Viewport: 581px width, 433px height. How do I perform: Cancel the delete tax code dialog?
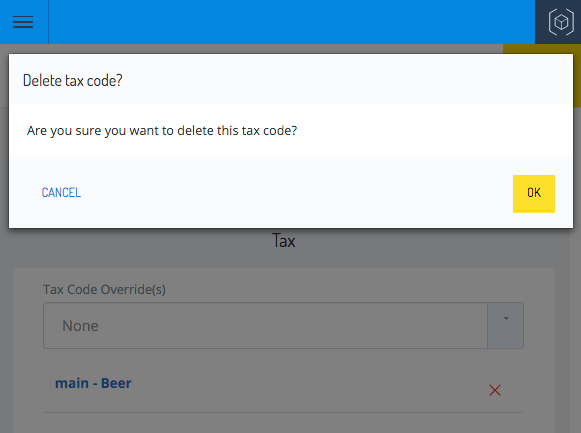tap(61, 193)
